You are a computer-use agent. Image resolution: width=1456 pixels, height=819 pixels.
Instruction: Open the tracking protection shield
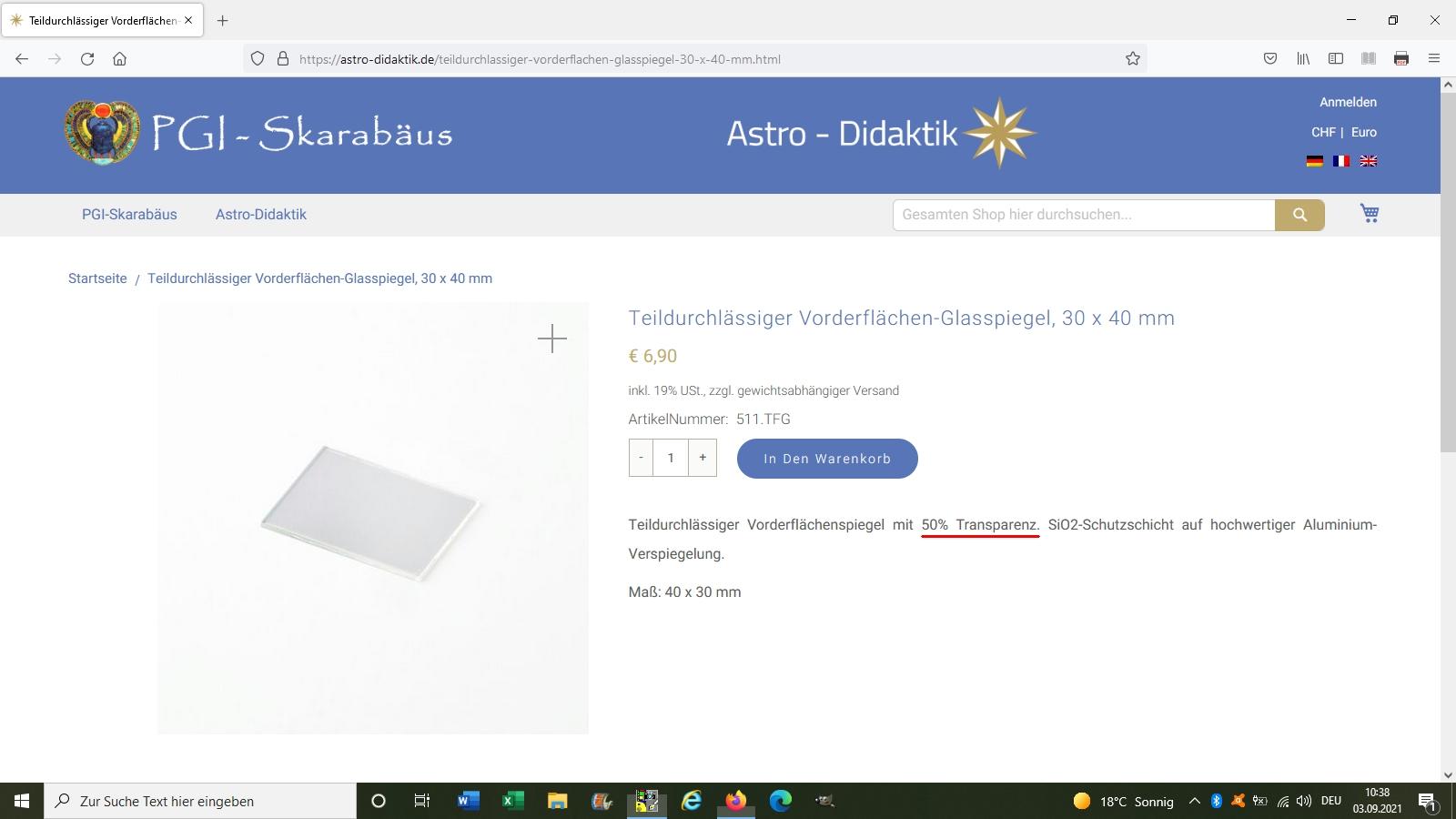tap(258, 59)
